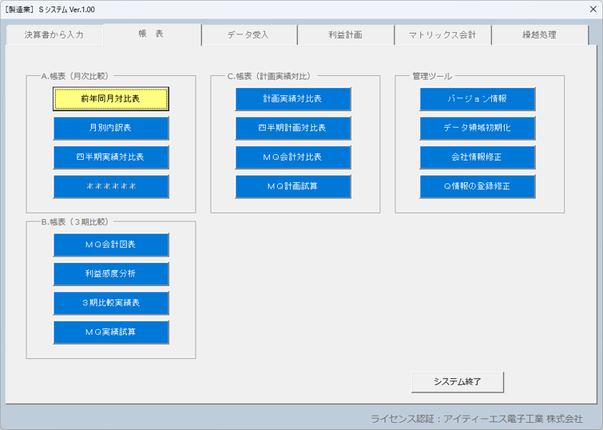Launch 利益感度分析

click(111, 274)
